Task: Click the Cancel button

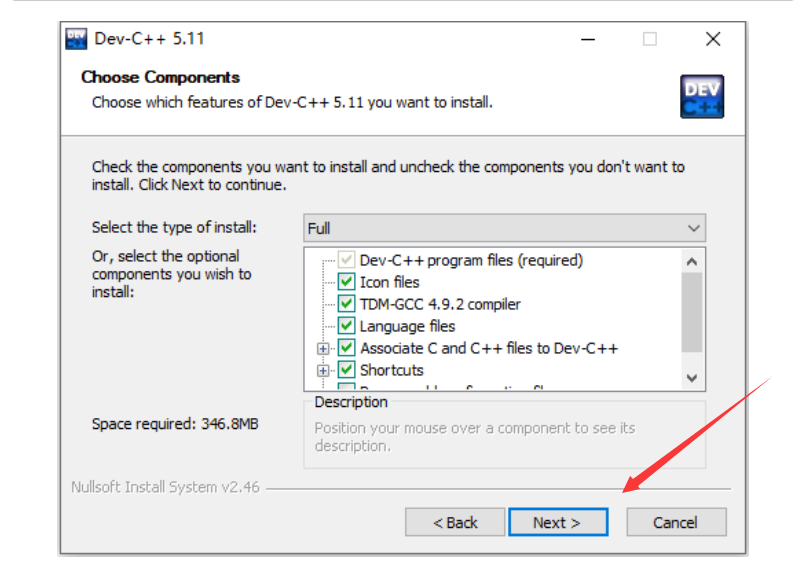Action: tap(676, 522)
